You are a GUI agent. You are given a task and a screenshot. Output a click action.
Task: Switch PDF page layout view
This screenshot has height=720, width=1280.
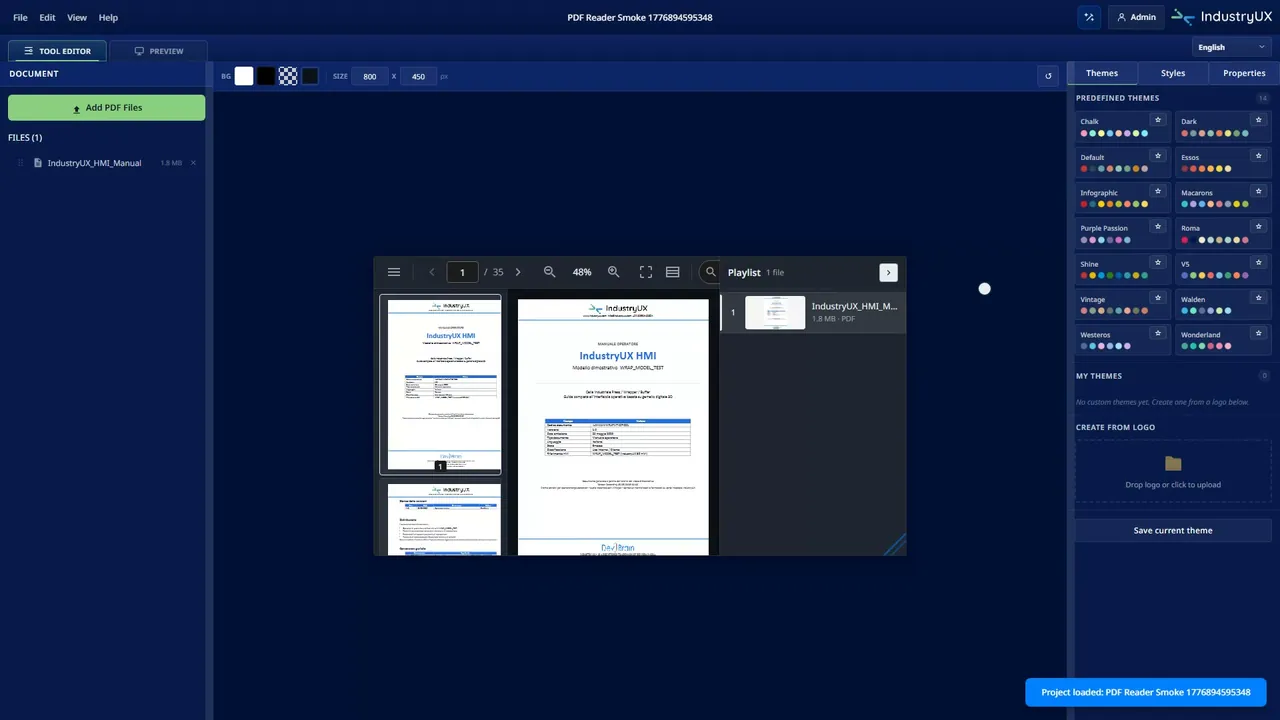[673, 272]
